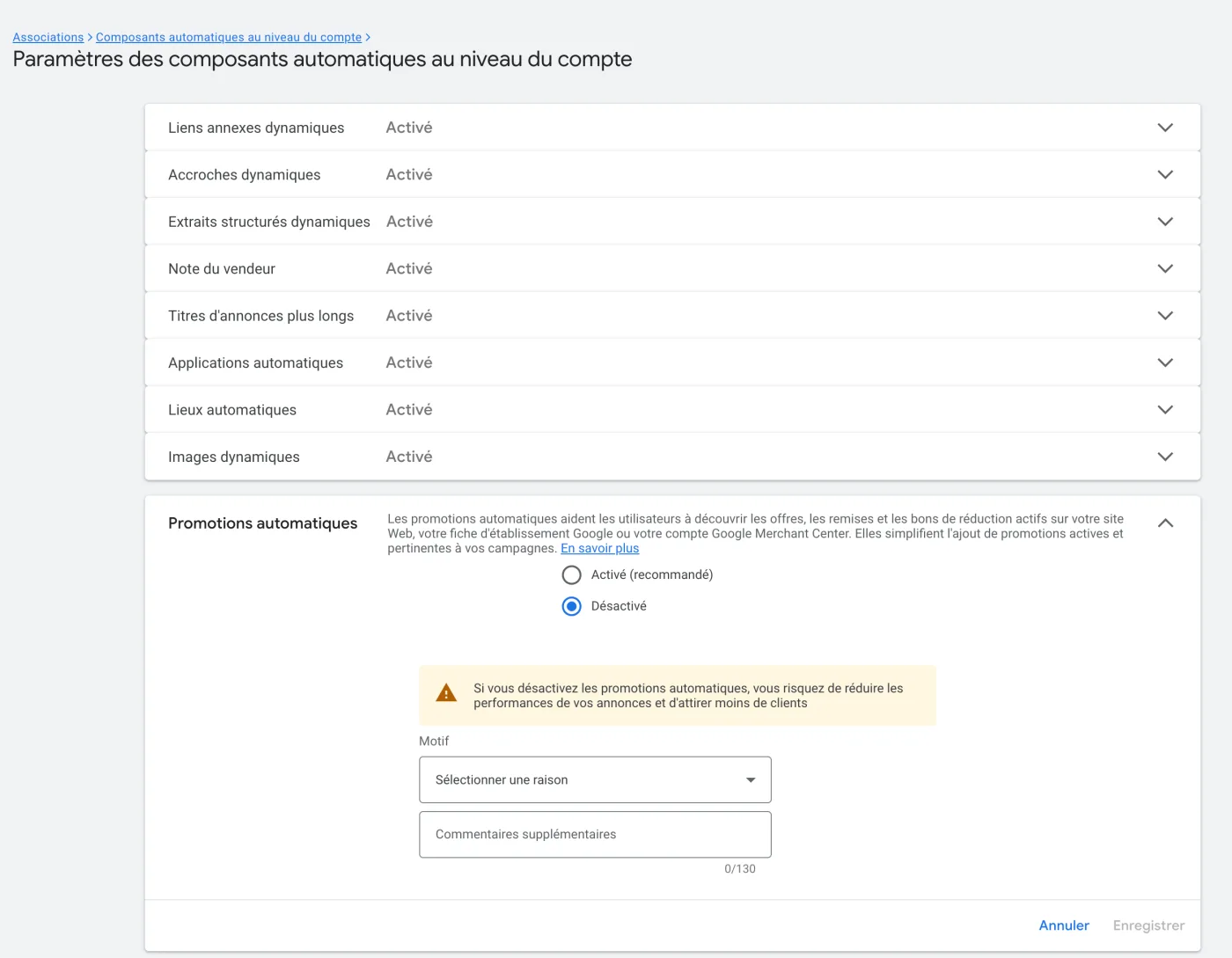The height and width of the screenshot is (958, 1232).
Task: Expand the Note du vendeur chevron
Action: 1165,268
